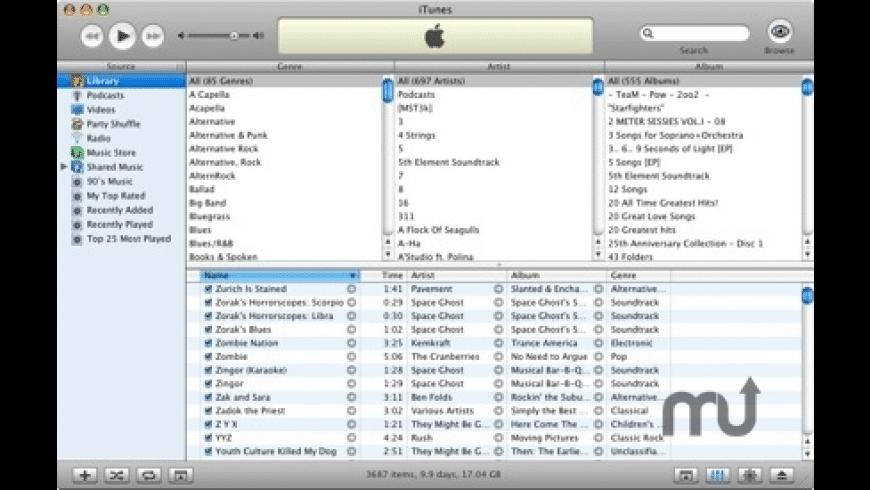Select A Flock Of Seagulls in Artist browser

pyautogui.click(x=494, y=230)
